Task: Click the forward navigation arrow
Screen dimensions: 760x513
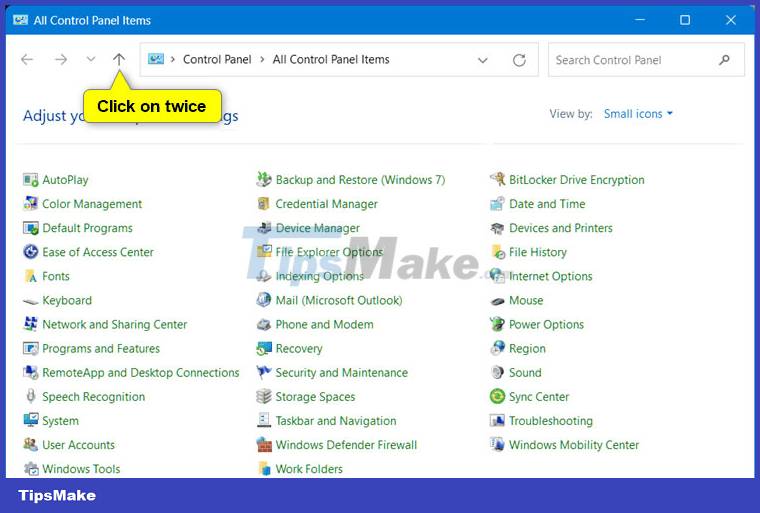Action: click(61, 59)
